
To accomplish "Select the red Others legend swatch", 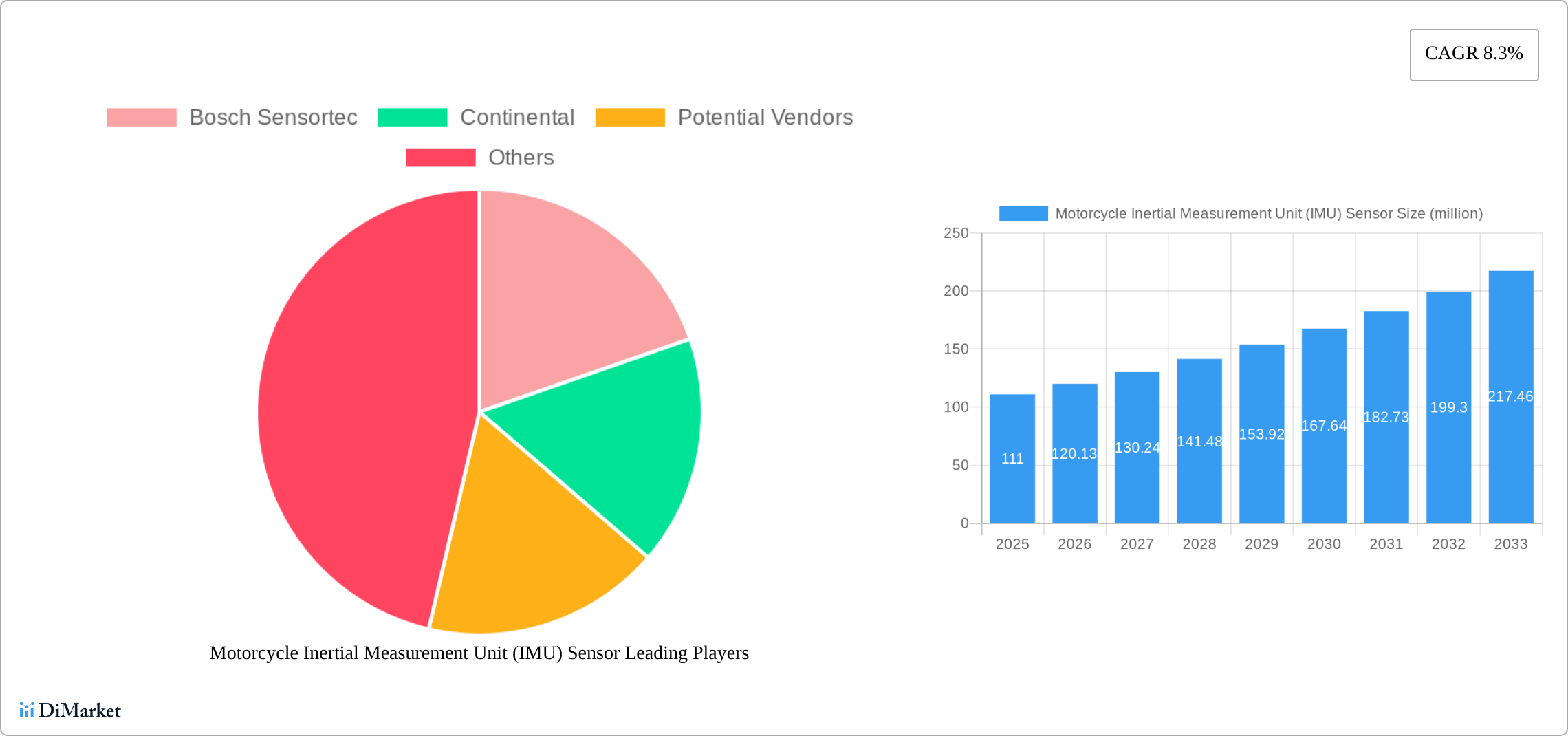I will pyautogui.click(x=439, y=158).
